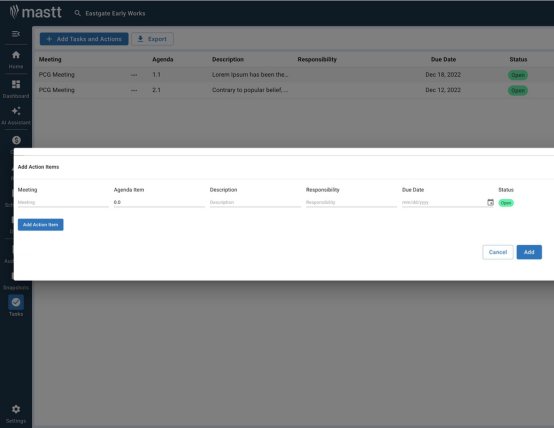Click the Contrary to popular belief cell
This screenshot has height=428, width=554.
(250, 90)
